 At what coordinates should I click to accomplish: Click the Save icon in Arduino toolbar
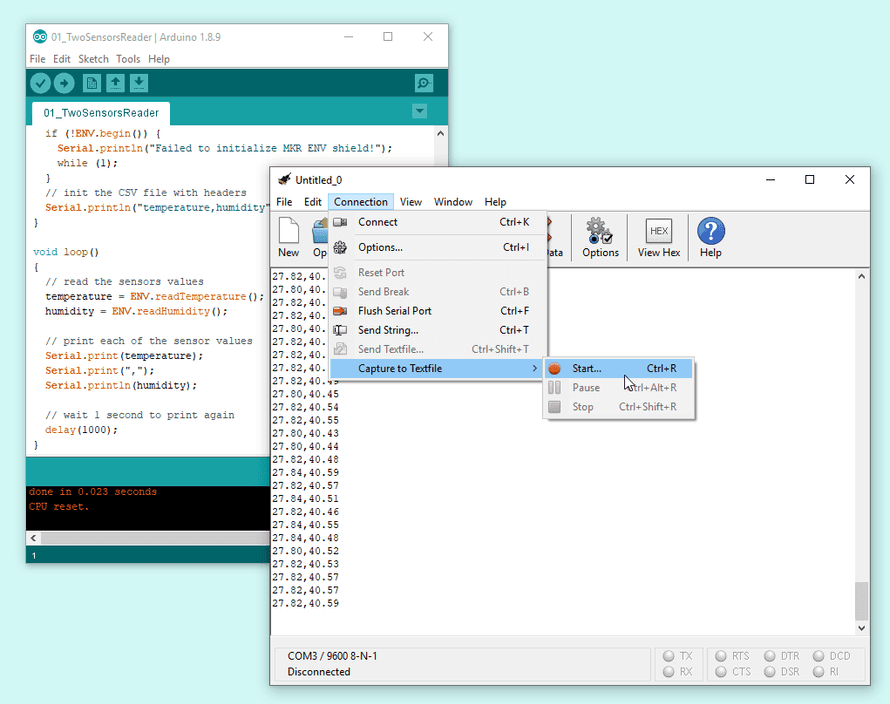pos(139,83)
